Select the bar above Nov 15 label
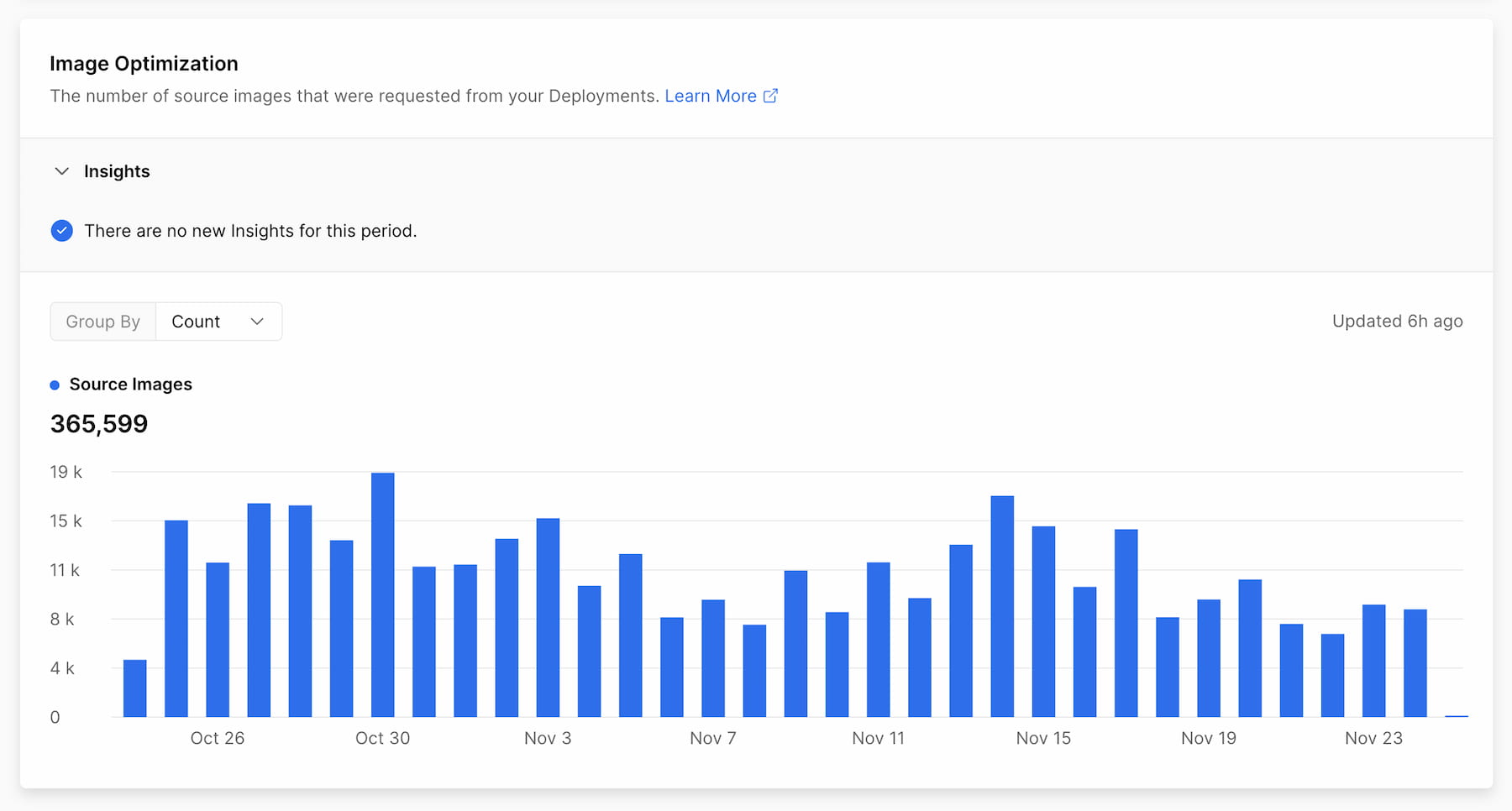Screen dimensions: 1512x811 click(1043, 621)
